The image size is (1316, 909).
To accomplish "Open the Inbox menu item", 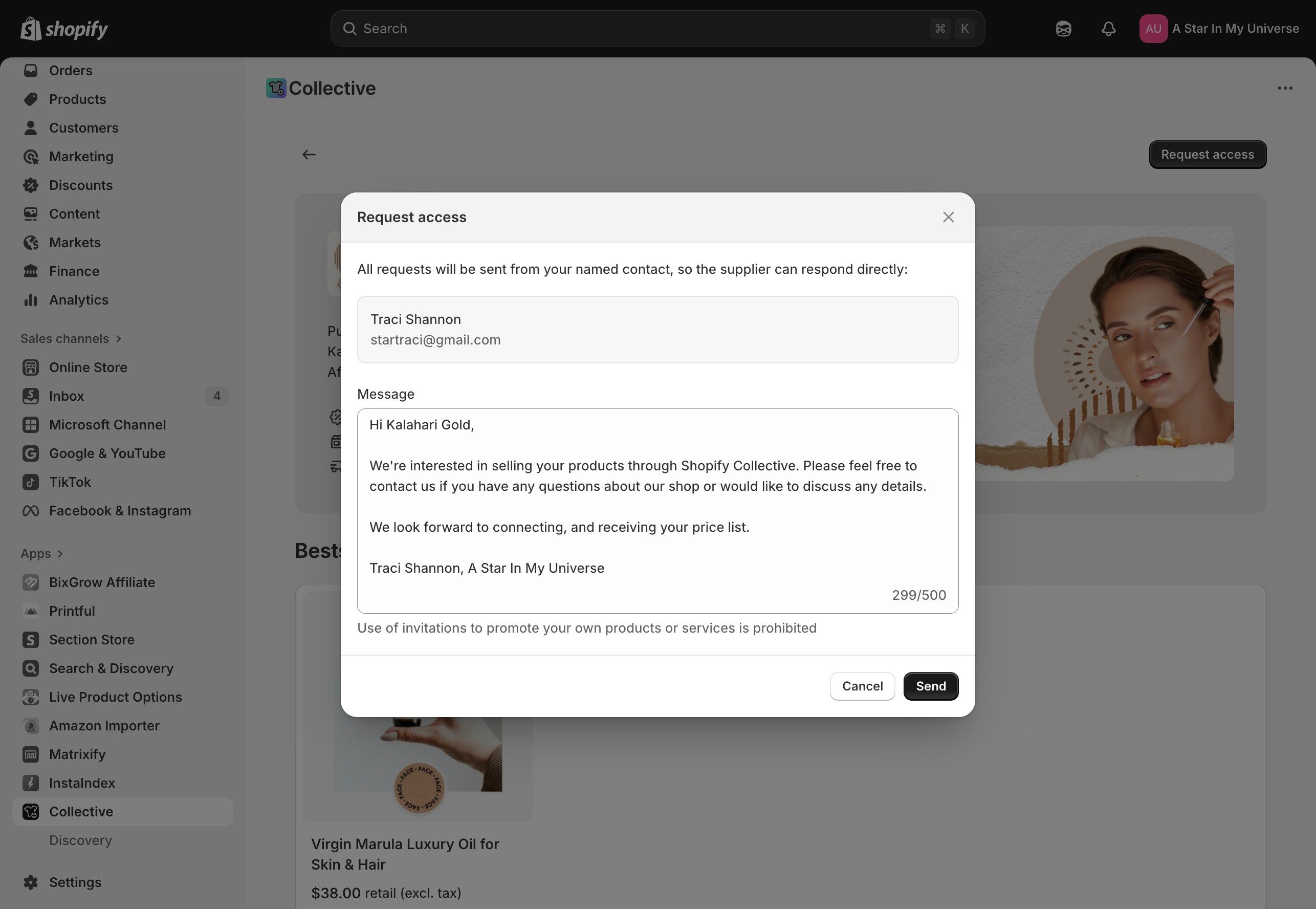I will (67, 396).
